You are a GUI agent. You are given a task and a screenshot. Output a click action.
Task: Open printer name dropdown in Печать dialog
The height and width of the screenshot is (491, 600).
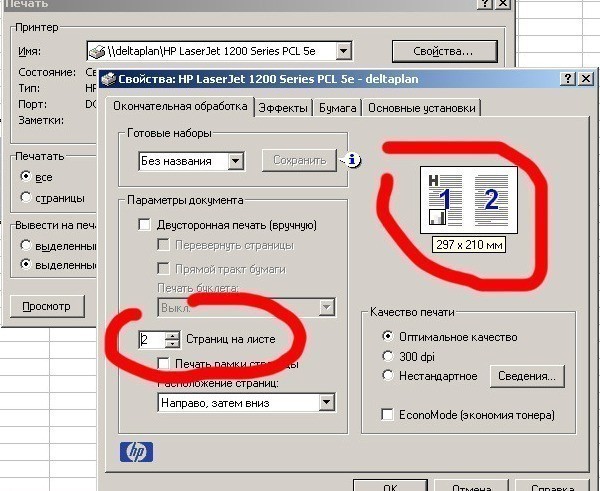point(343,51)
